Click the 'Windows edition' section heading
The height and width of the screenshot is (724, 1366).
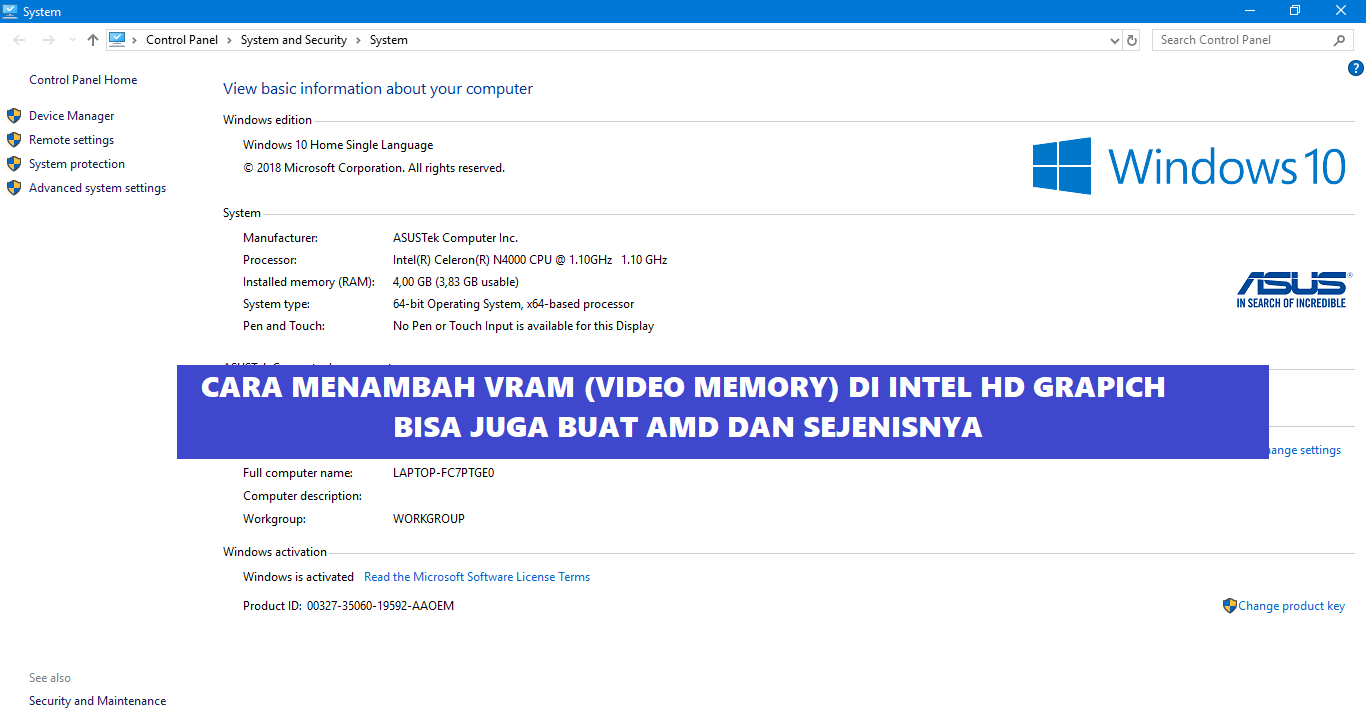click(267, 120)
